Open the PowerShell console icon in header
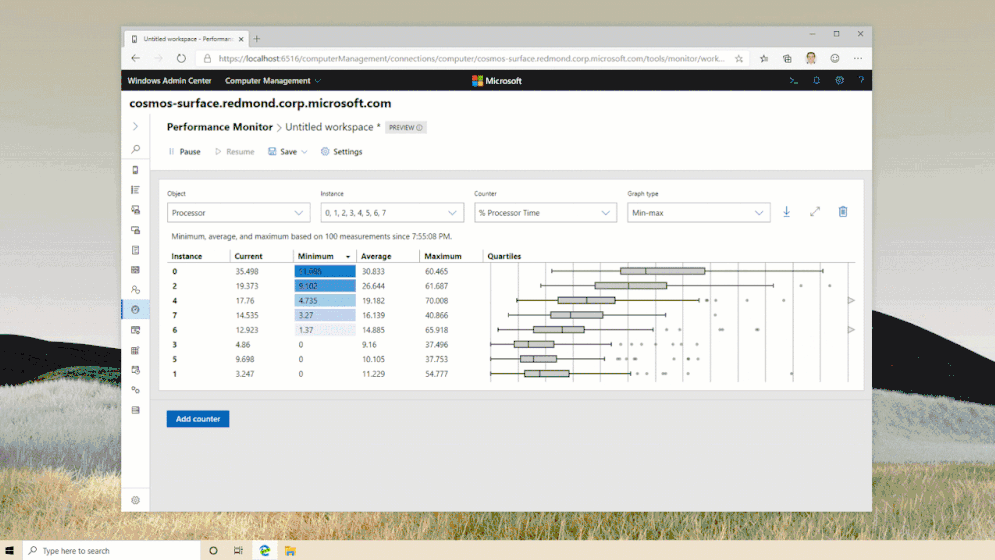995x560 pixels. click(793, 81)
